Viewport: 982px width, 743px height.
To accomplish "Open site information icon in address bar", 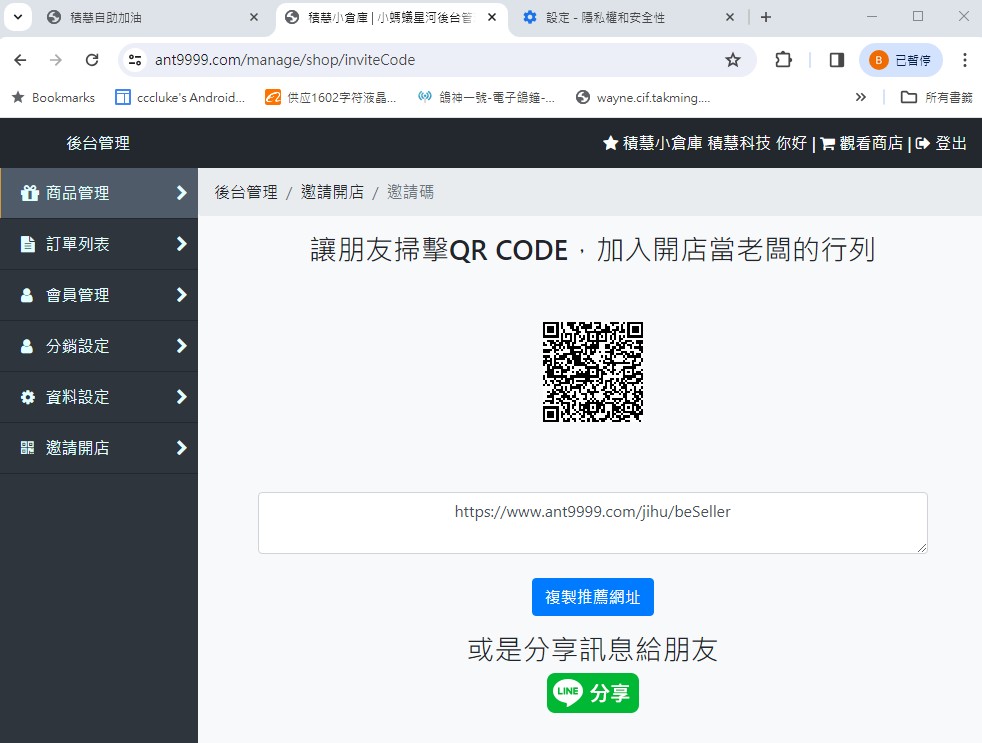I will point(135,60).
